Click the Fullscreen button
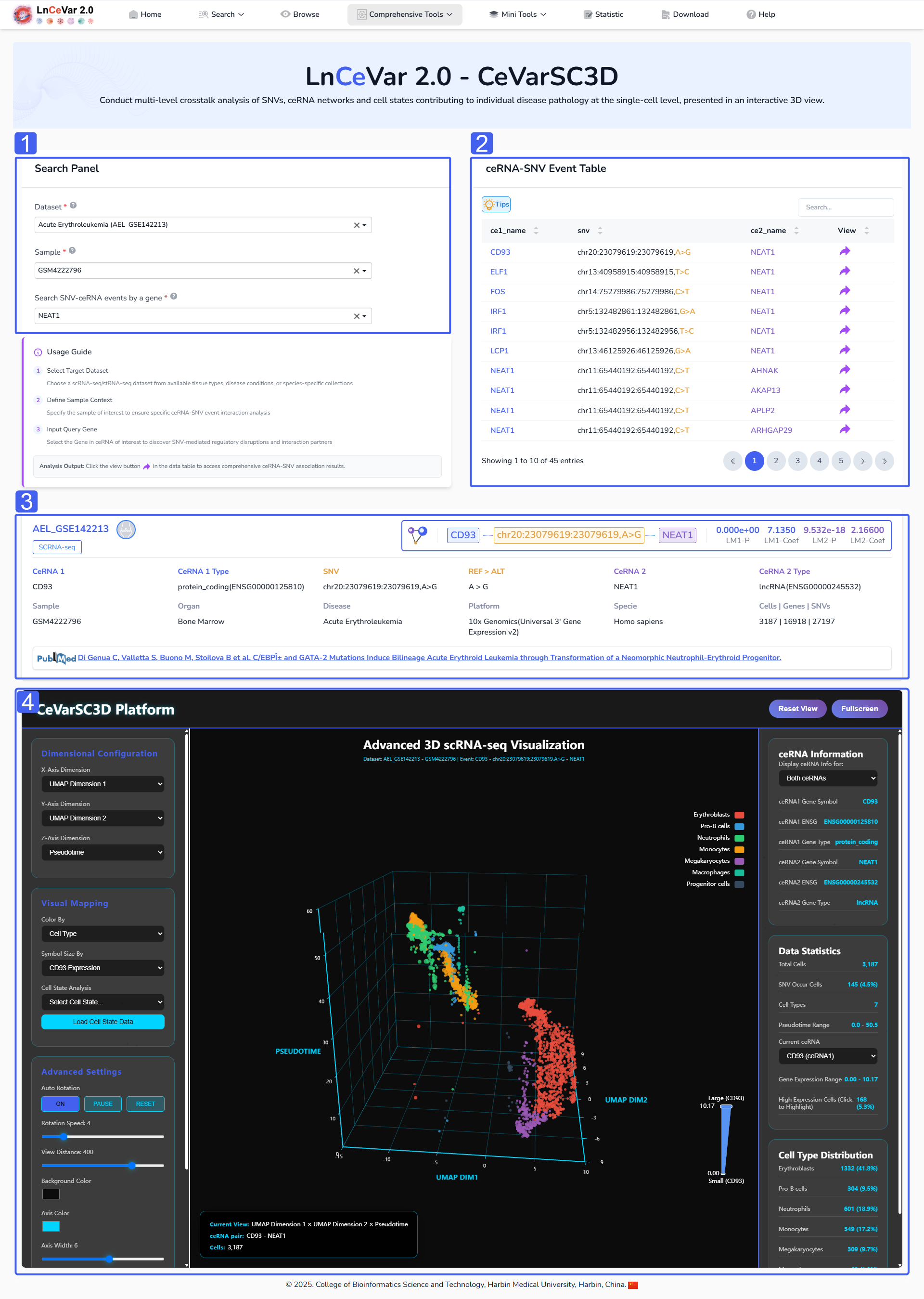924x1299 pixels. point(859,709)
